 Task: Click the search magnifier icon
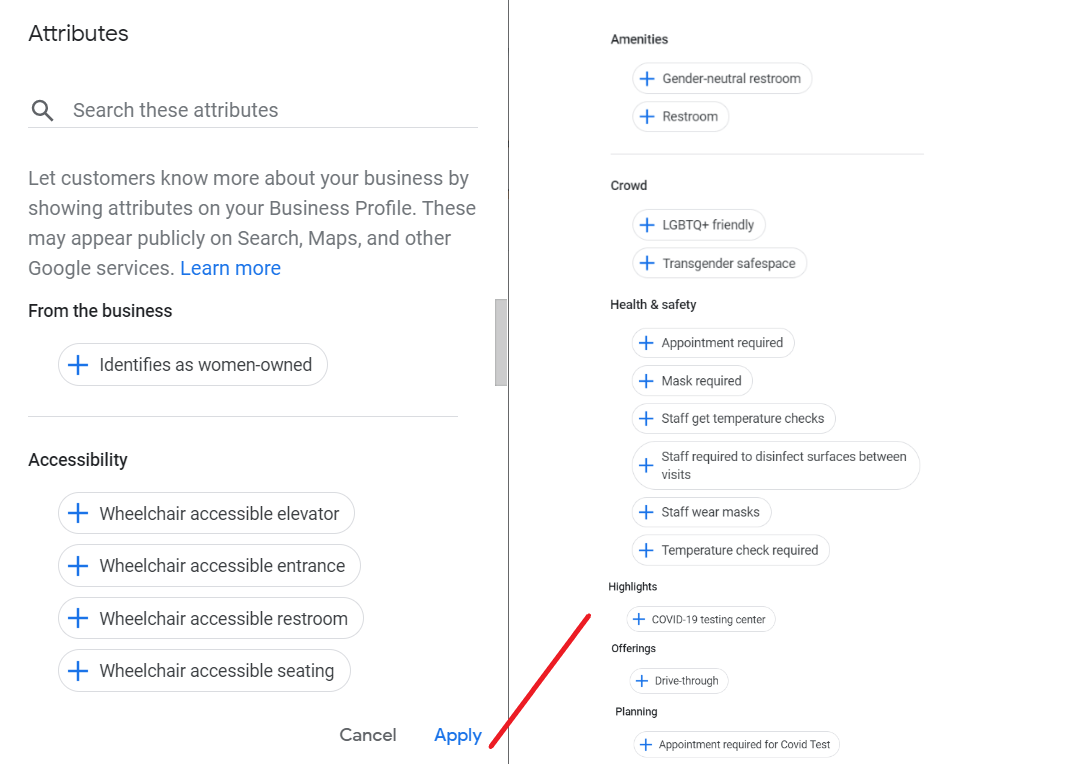(x=41, y=109)
